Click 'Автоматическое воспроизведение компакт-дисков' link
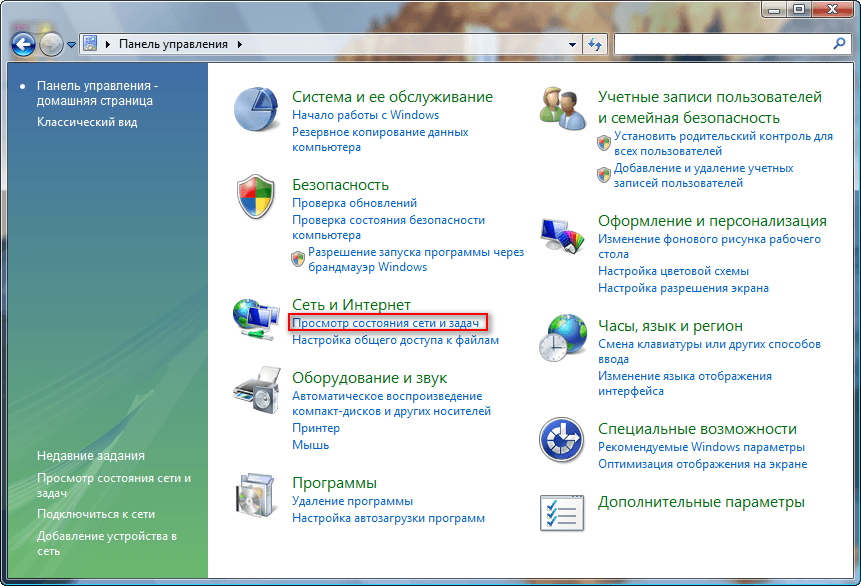The height and width of the screenshot is (586, 861). point(391,403)
